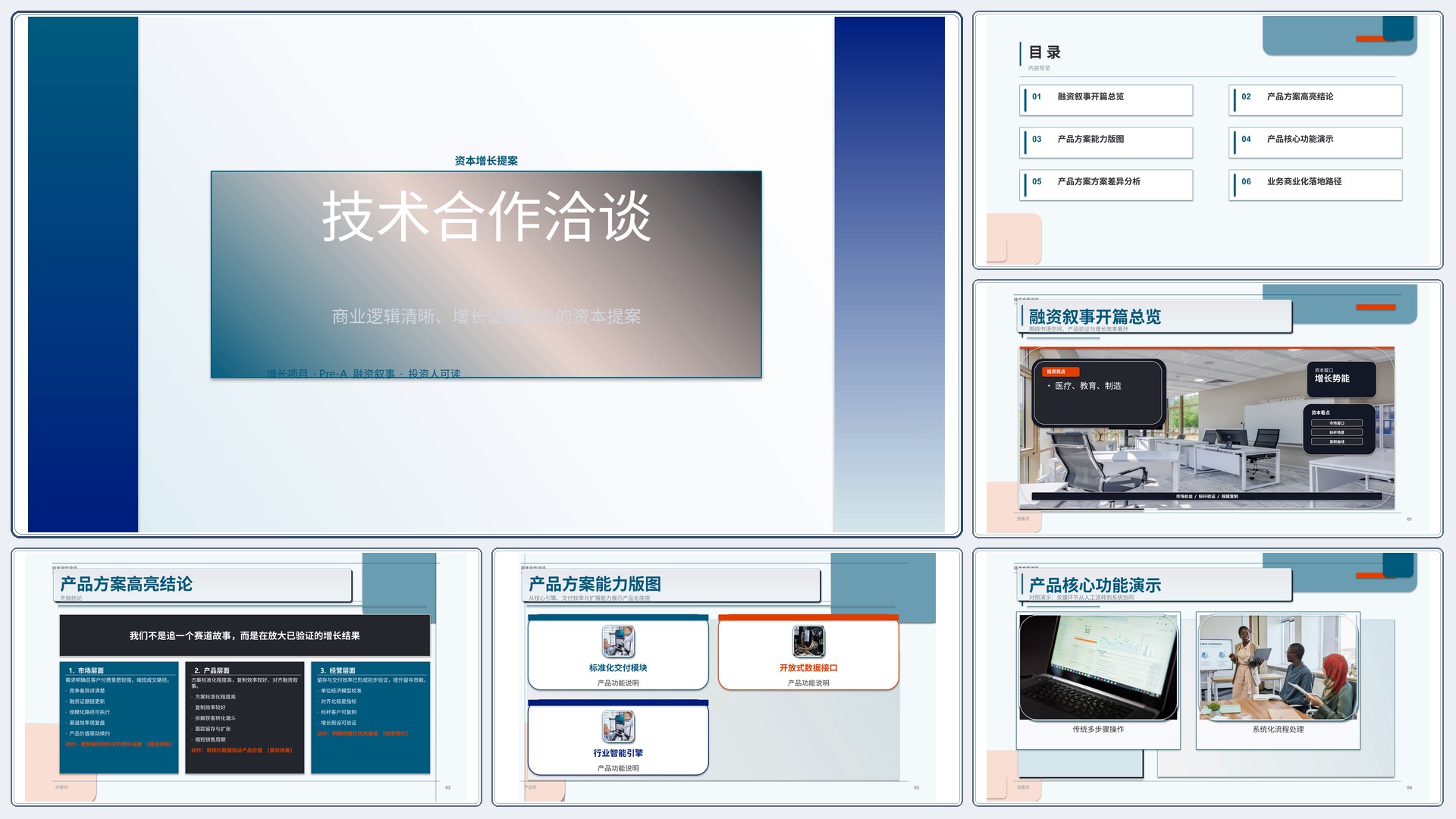Click the 医疗、教育、制造 bullet text
1456x819 pixels.
pyautogui.click(x=1087, y=386)
